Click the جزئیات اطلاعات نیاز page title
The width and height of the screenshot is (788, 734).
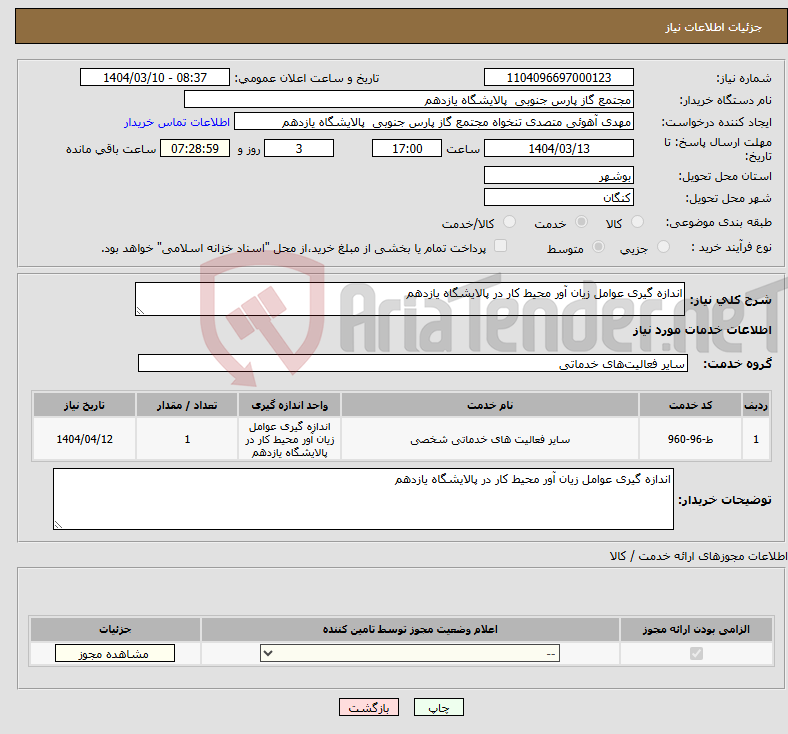coord(714,27)
